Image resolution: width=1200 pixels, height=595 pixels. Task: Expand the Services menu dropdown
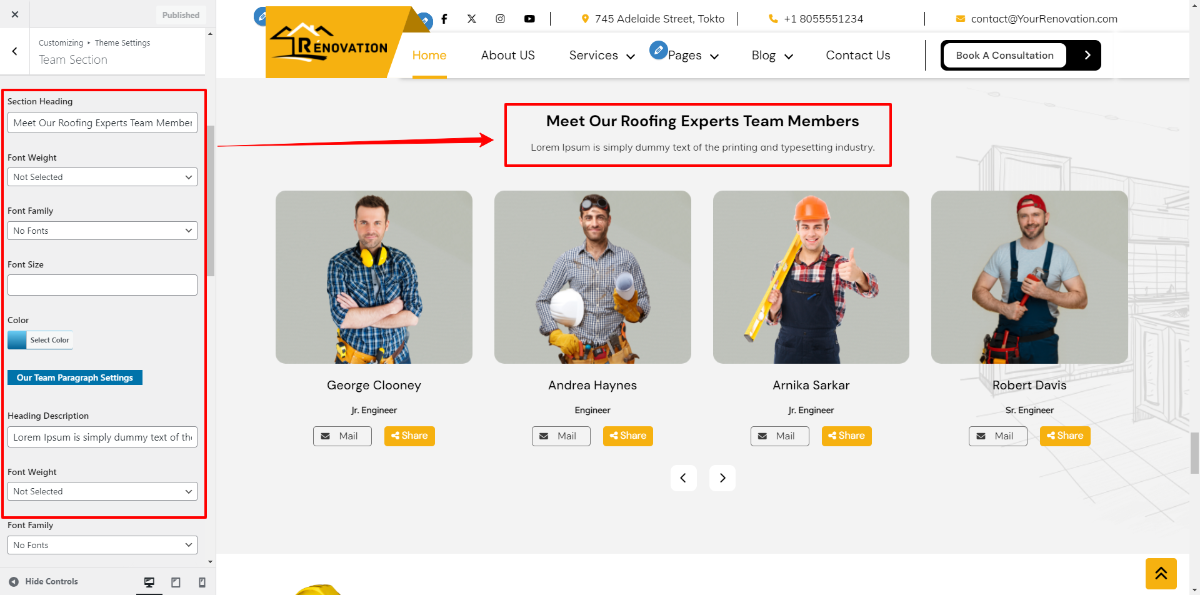click(601, 56)
